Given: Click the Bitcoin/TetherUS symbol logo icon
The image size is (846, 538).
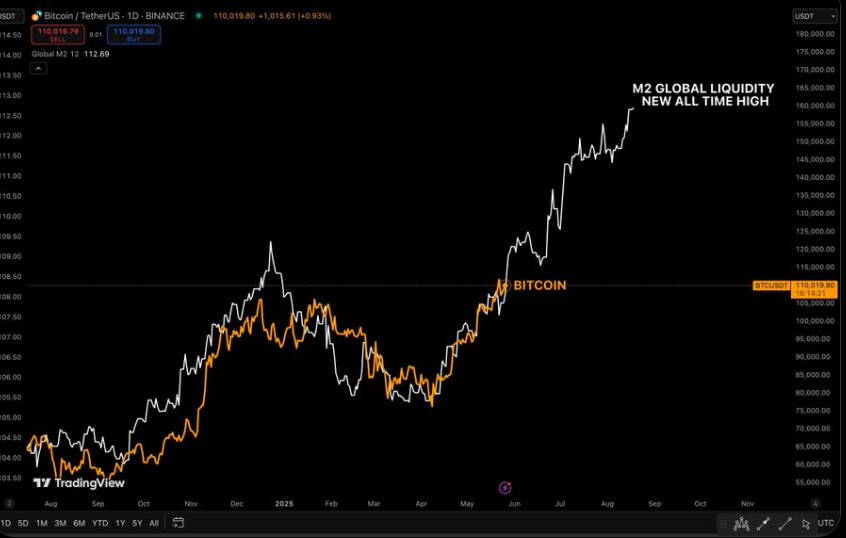Looking at the screenshot, I should [x=36, y=16].
